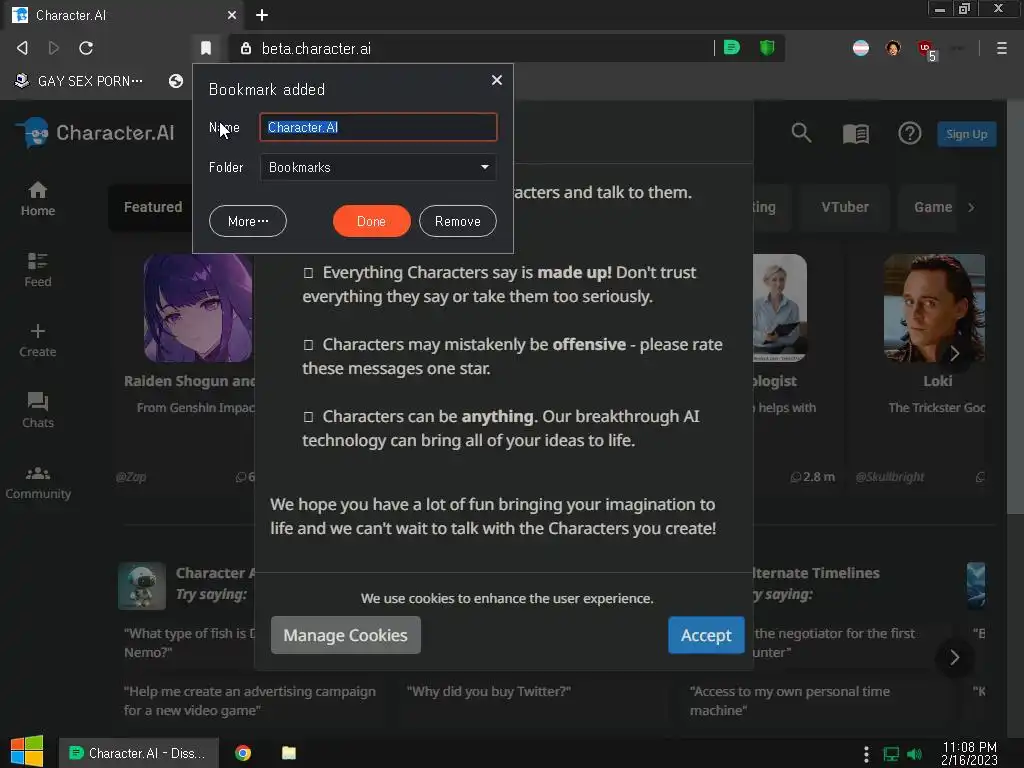Click the Sign Up button
This screenshot has width=1024, height=768.
coord(967,134)
